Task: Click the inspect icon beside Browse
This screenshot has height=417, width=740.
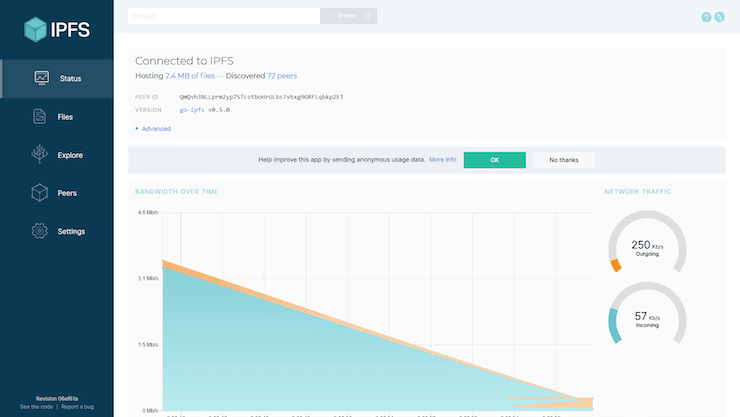Action: (369, 16)
